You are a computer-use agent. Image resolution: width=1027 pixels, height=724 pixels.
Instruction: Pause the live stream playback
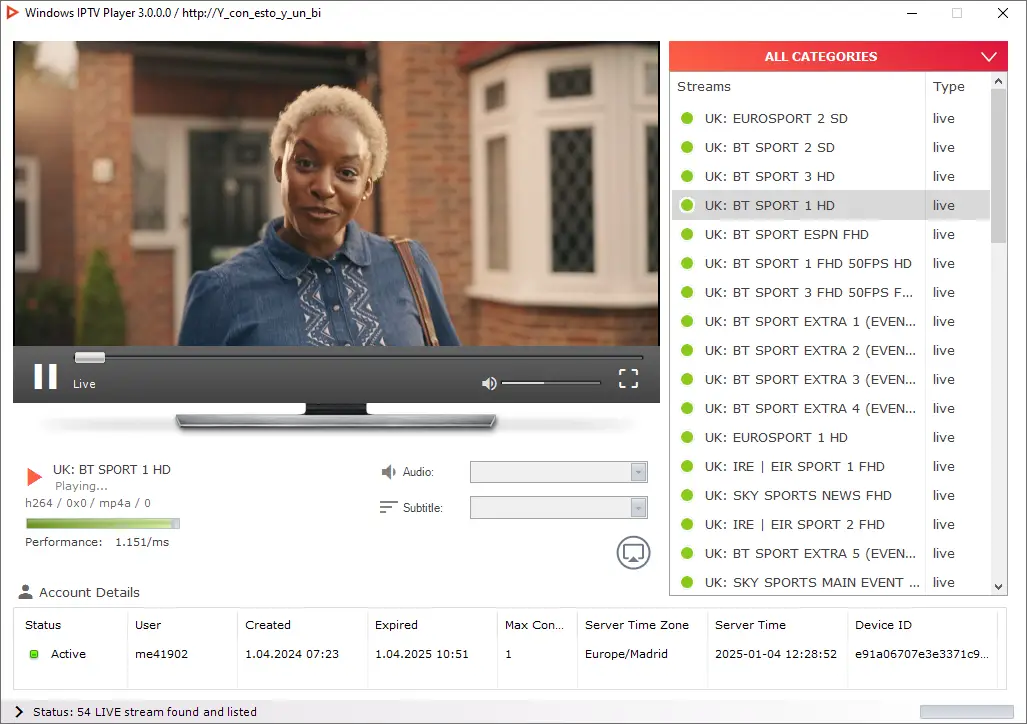click(46, 377)
